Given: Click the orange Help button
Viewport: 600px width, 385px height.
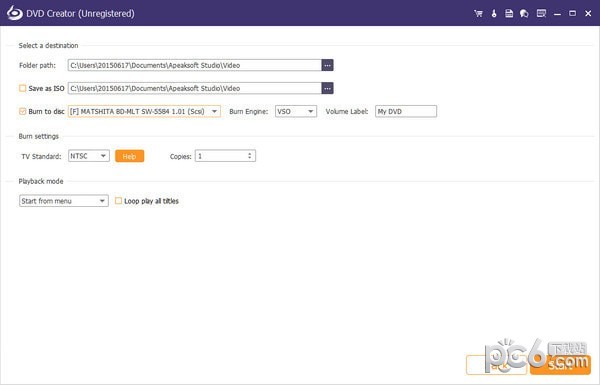Looking at the screenshot, I should point(129,156).
